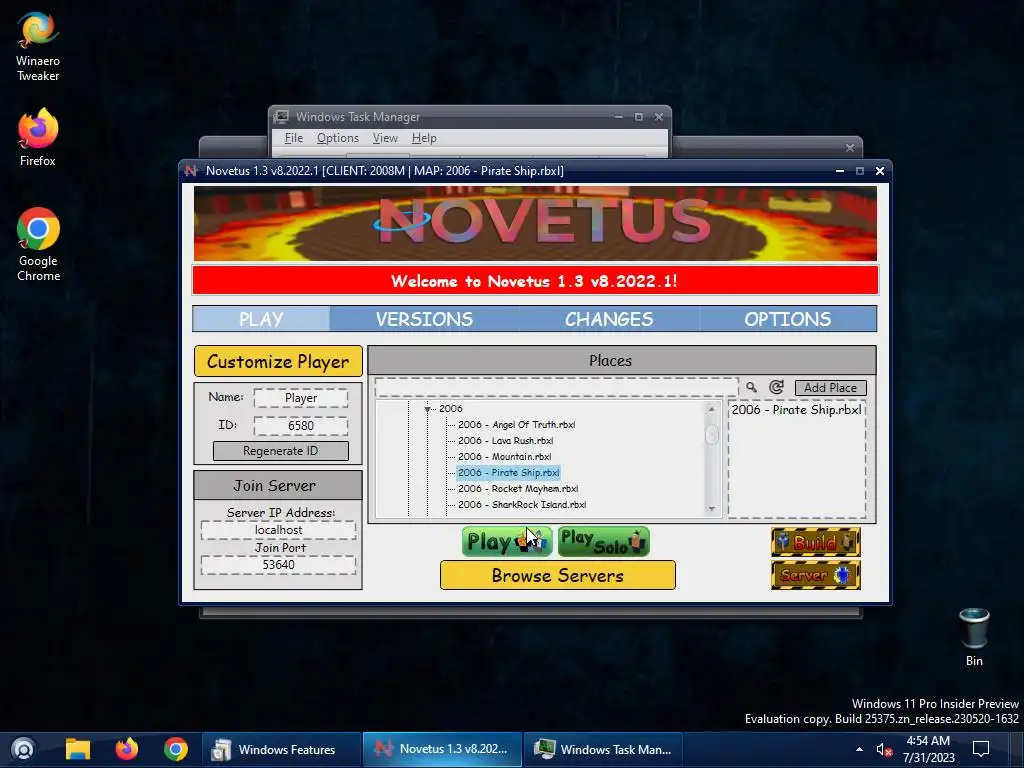The height and width of the screenshot is (768, 1024).
Task: Select 2006 - Rocket Mayhem.rbxl
Action: point(518,488)
